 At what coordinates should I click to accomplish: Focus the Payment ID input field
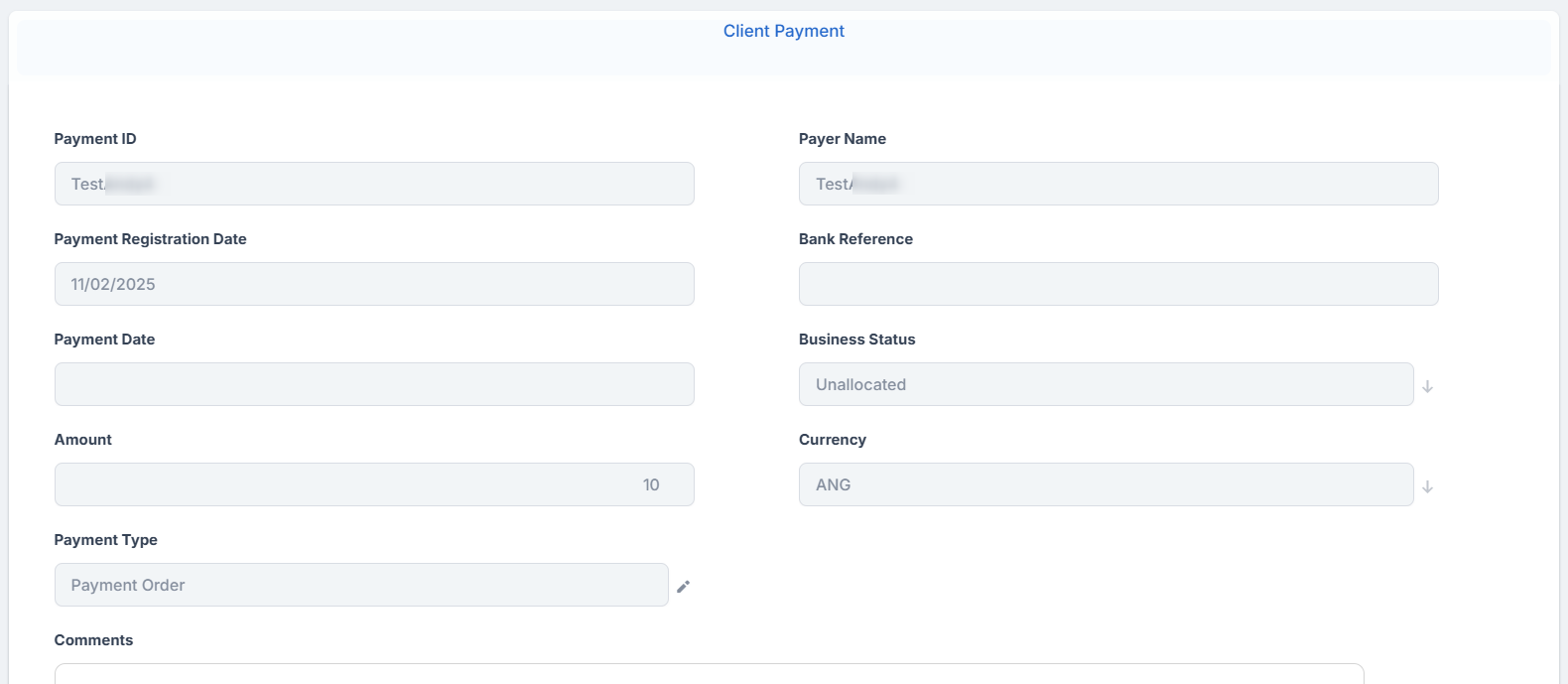pyautogui.click(x=374, y=184)
